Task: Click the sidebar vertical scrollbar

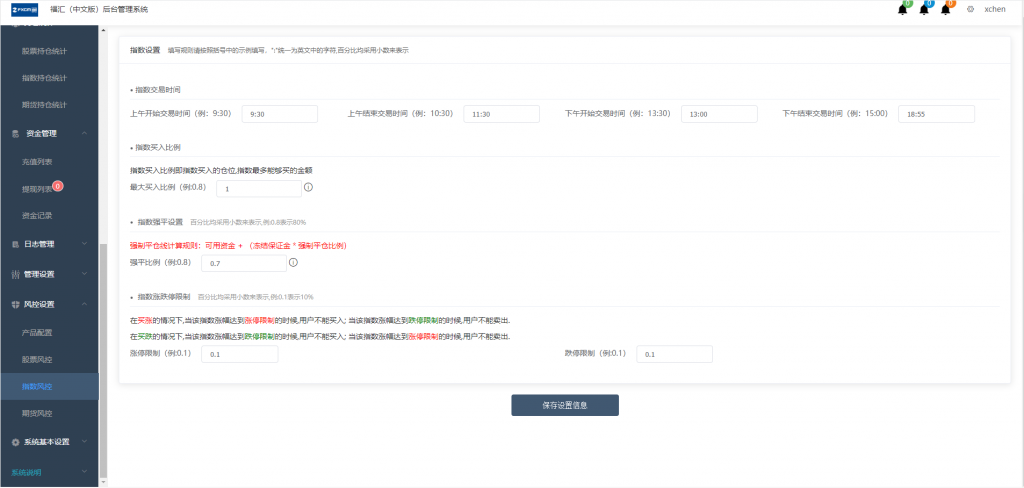Action: point(103,359)
